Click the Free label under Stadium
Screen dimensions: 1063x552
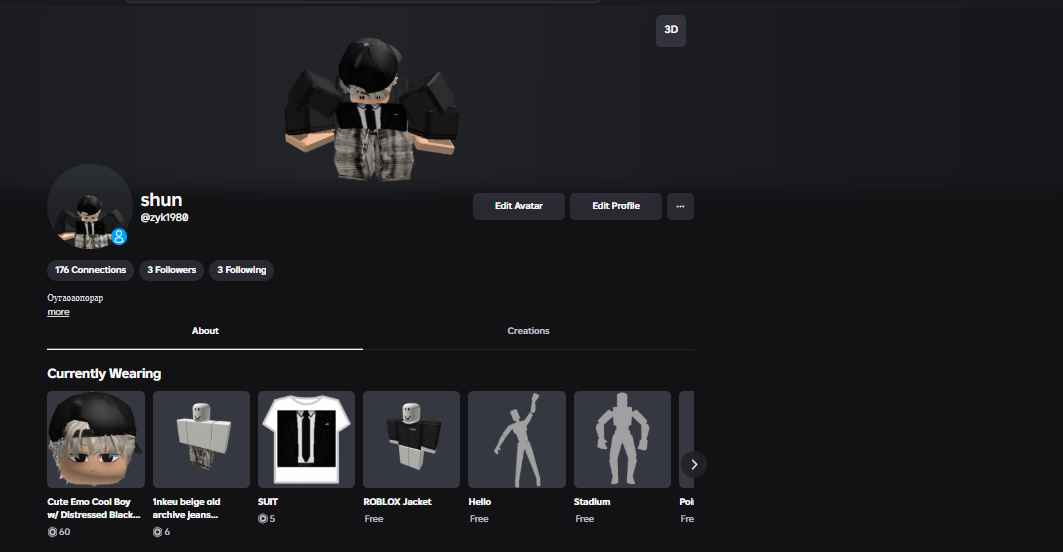tap(584, 519)
